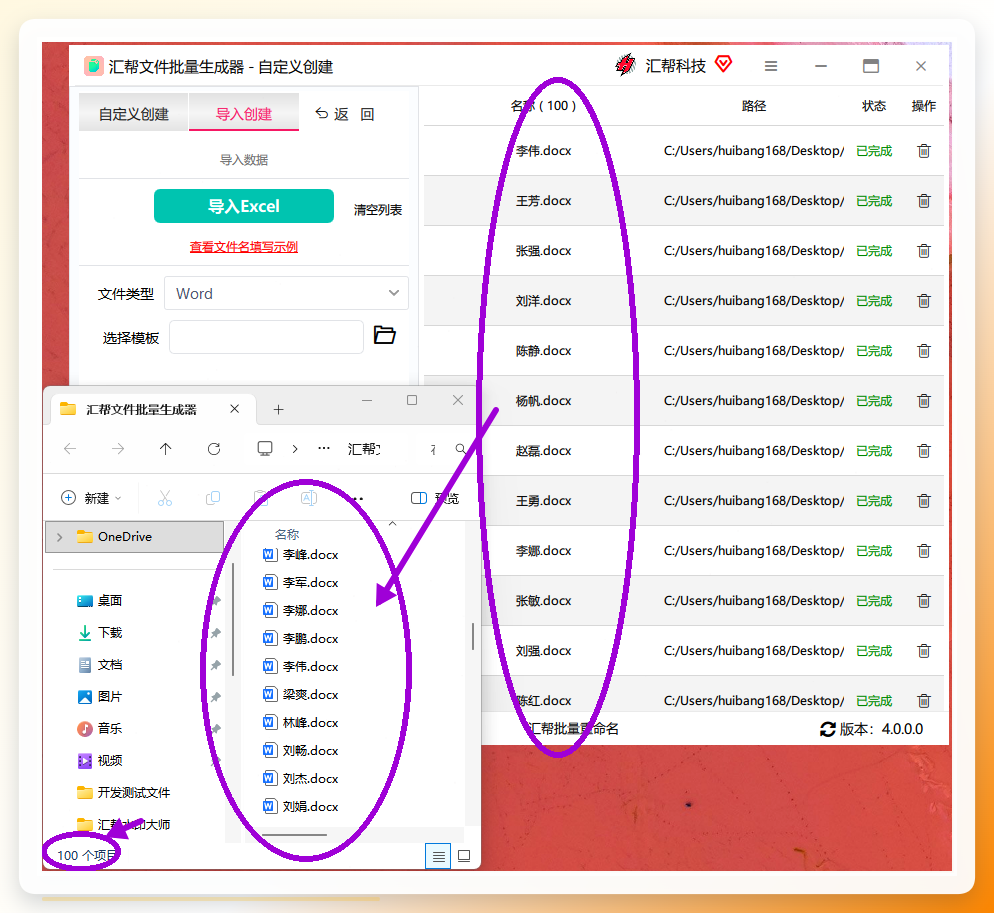
Task: Open the 新建 dropdown in Explorer
Action: (91, 498)
